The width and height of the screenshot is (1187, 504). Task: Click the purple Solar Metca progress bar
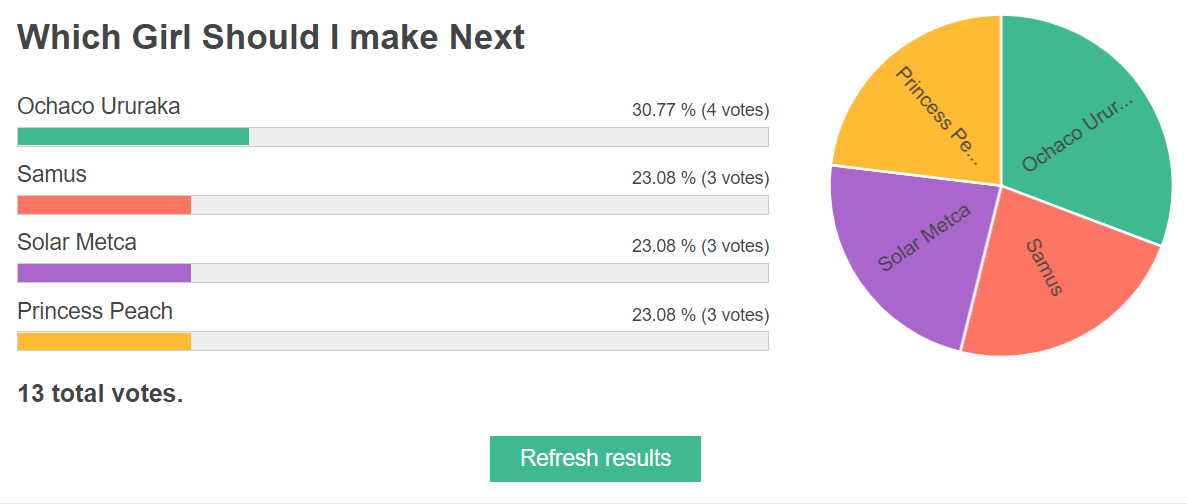pos(104,273)
